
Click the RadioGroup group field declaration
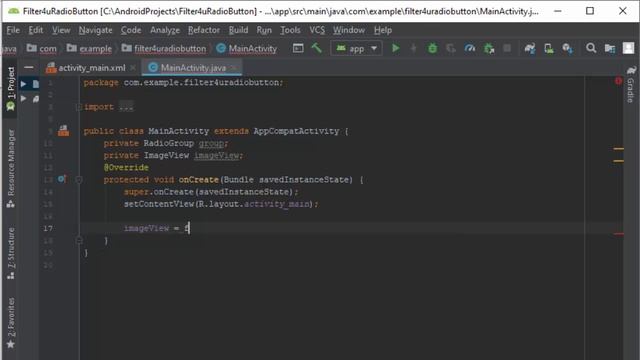click(x=166, y=143)
